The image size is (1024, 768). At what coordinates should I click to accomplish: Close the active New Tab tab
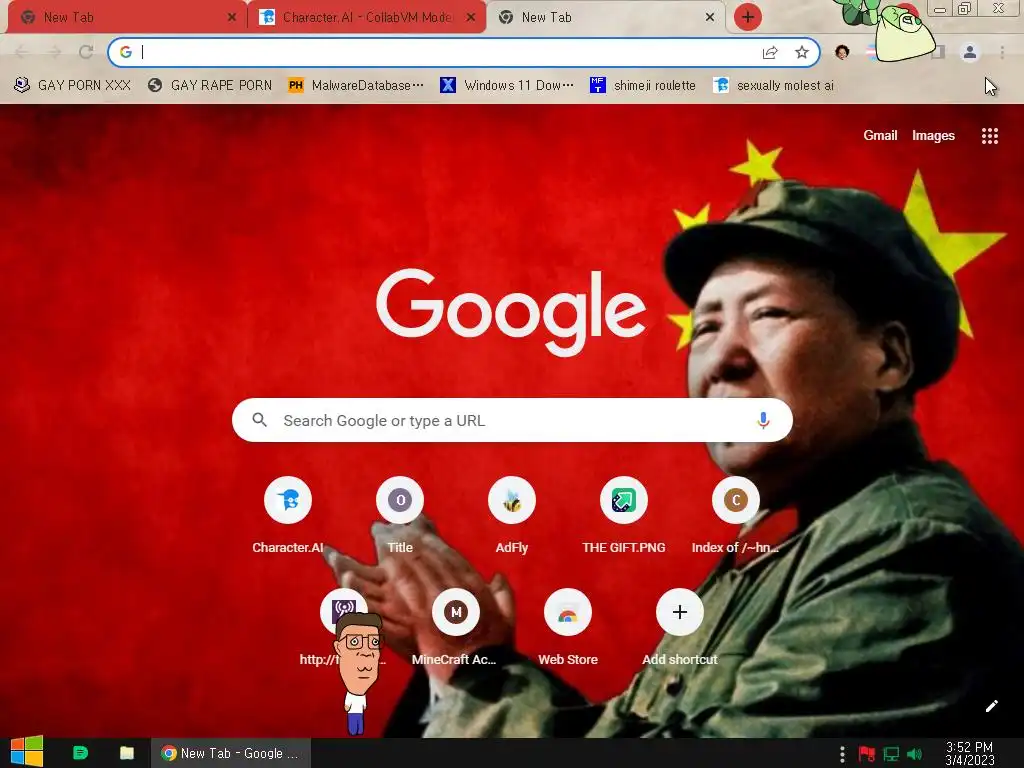tap(710, 17)
